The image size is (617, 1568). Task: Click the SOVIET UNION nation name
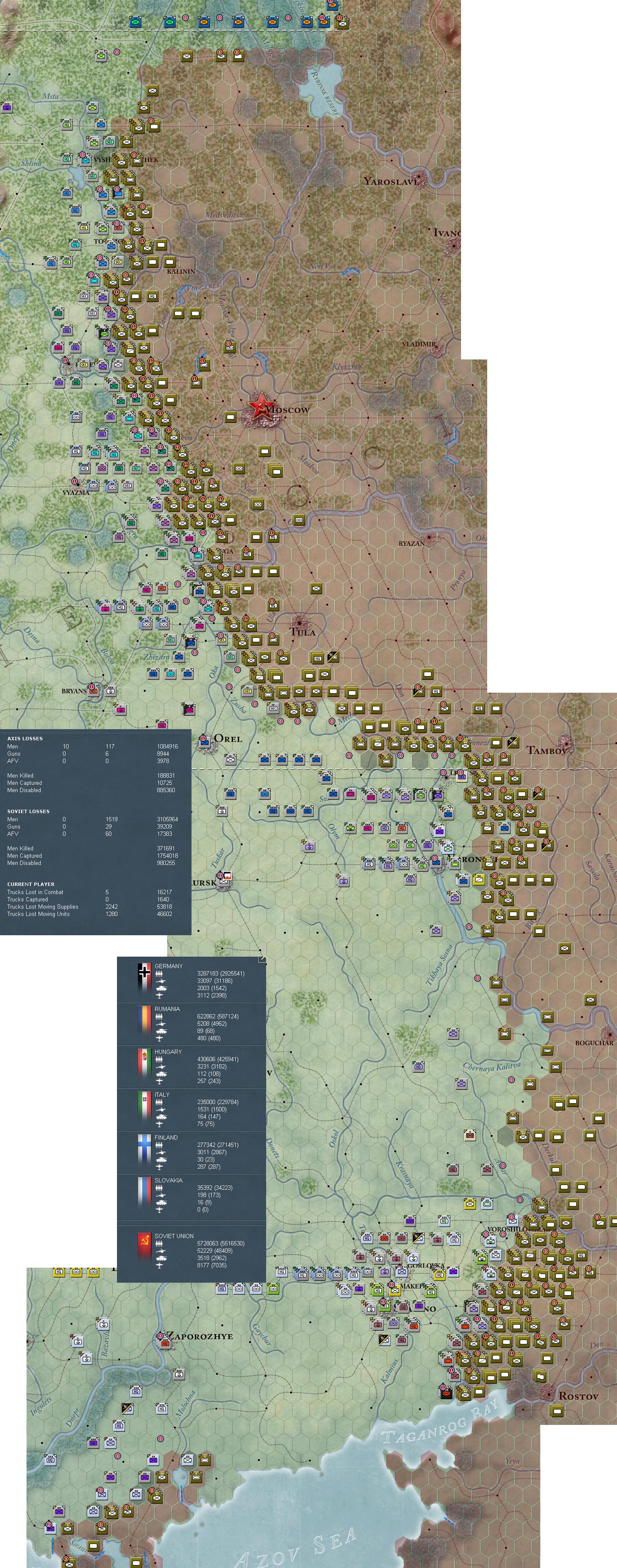point(174,1236)
